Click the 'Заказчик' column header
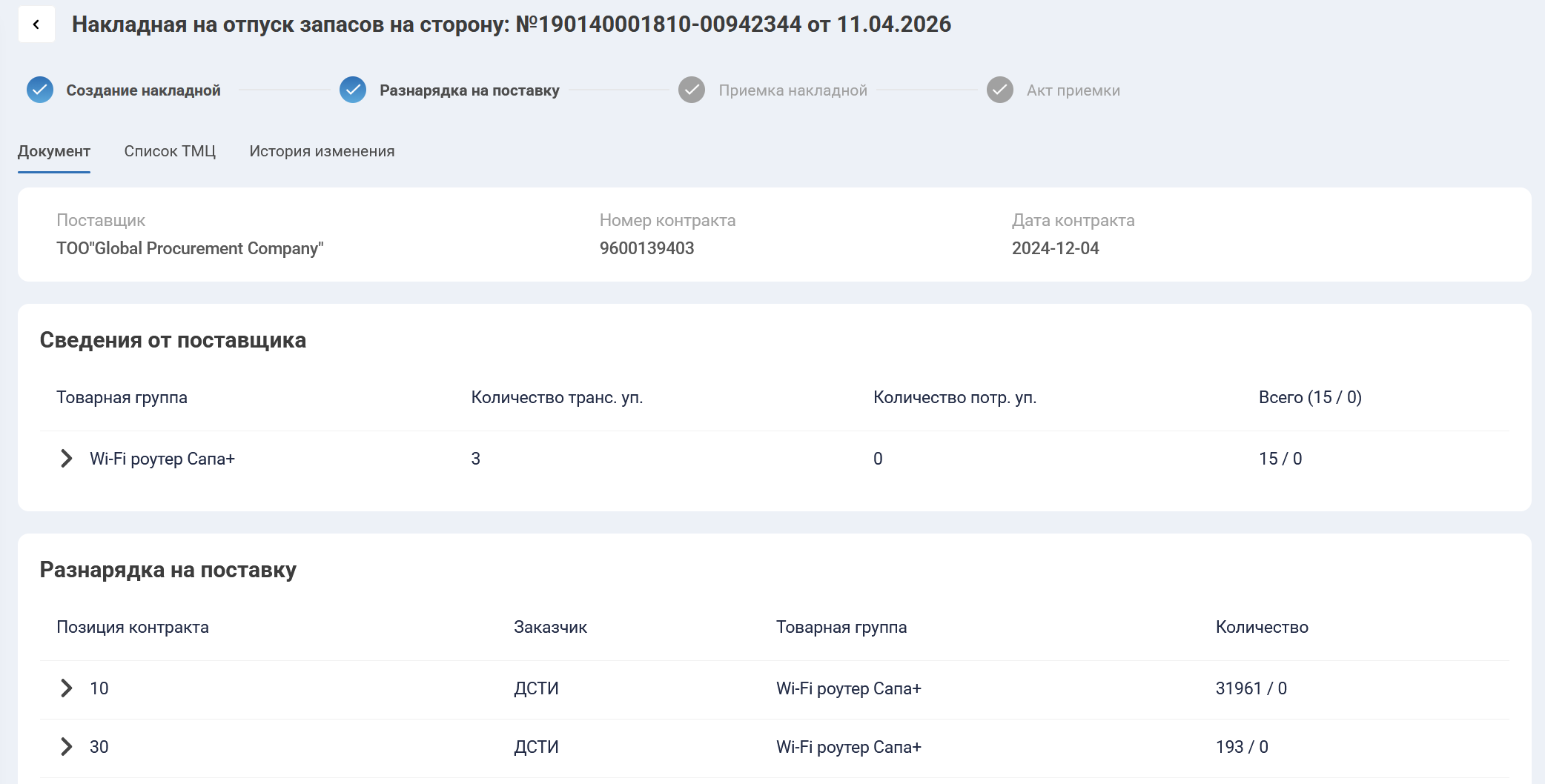1545x784 pixels. (x=550, y=627)
